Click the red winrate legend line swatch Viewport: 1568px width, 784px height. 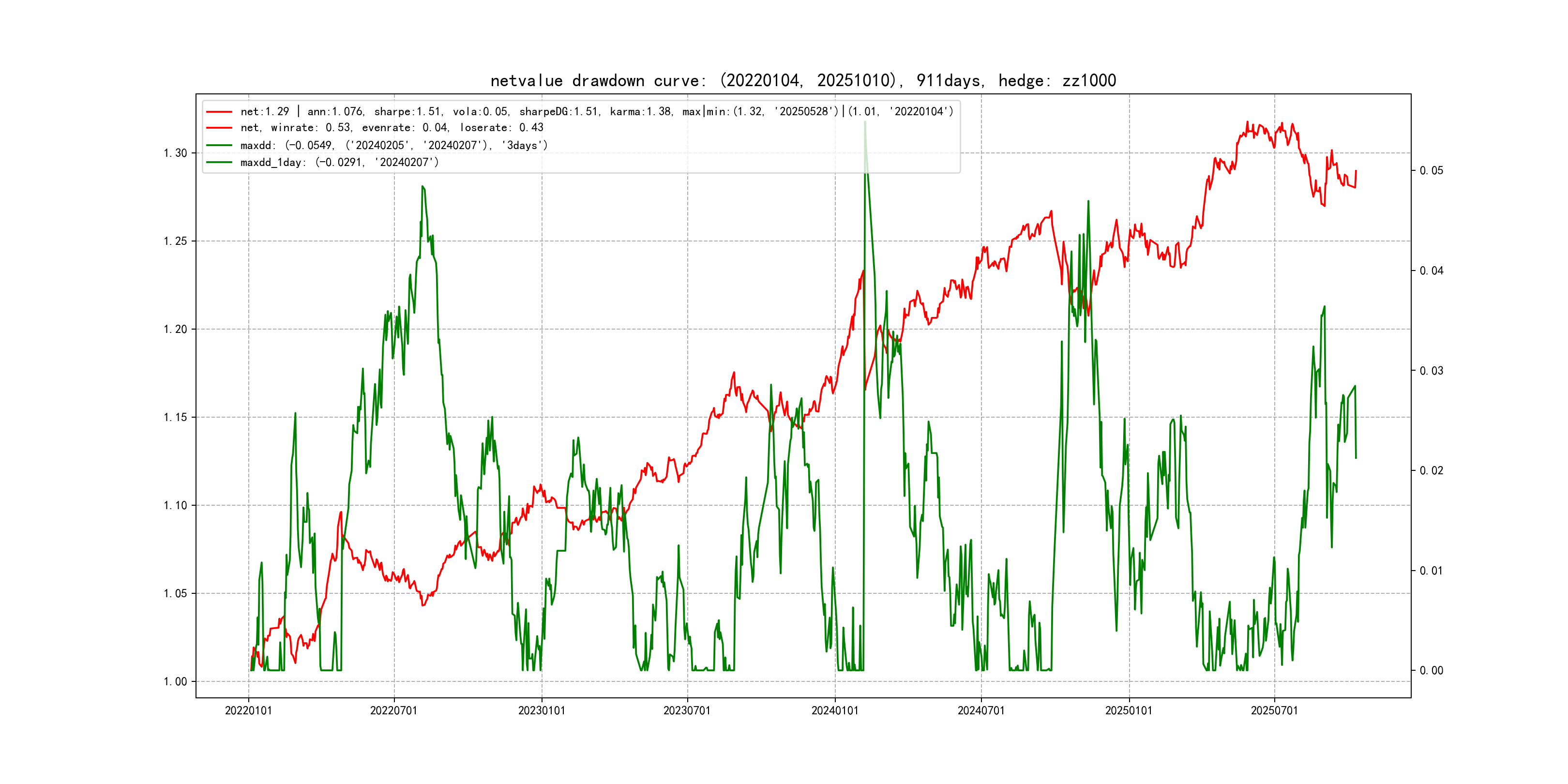[219, 128]
